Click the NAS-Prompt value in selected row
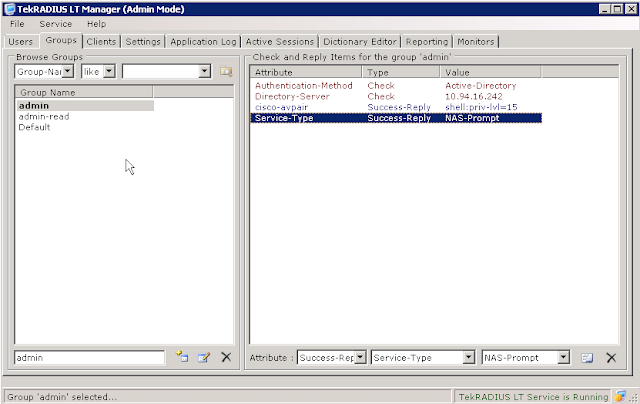The image size is (640, 404). point(472,118)
